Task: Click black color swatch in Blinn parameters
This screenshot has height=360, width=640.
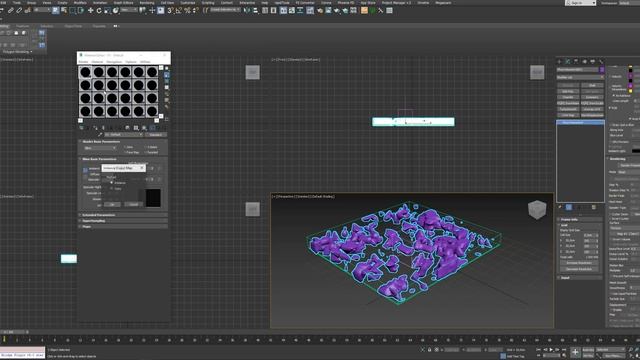Action: tap(153, 198)
